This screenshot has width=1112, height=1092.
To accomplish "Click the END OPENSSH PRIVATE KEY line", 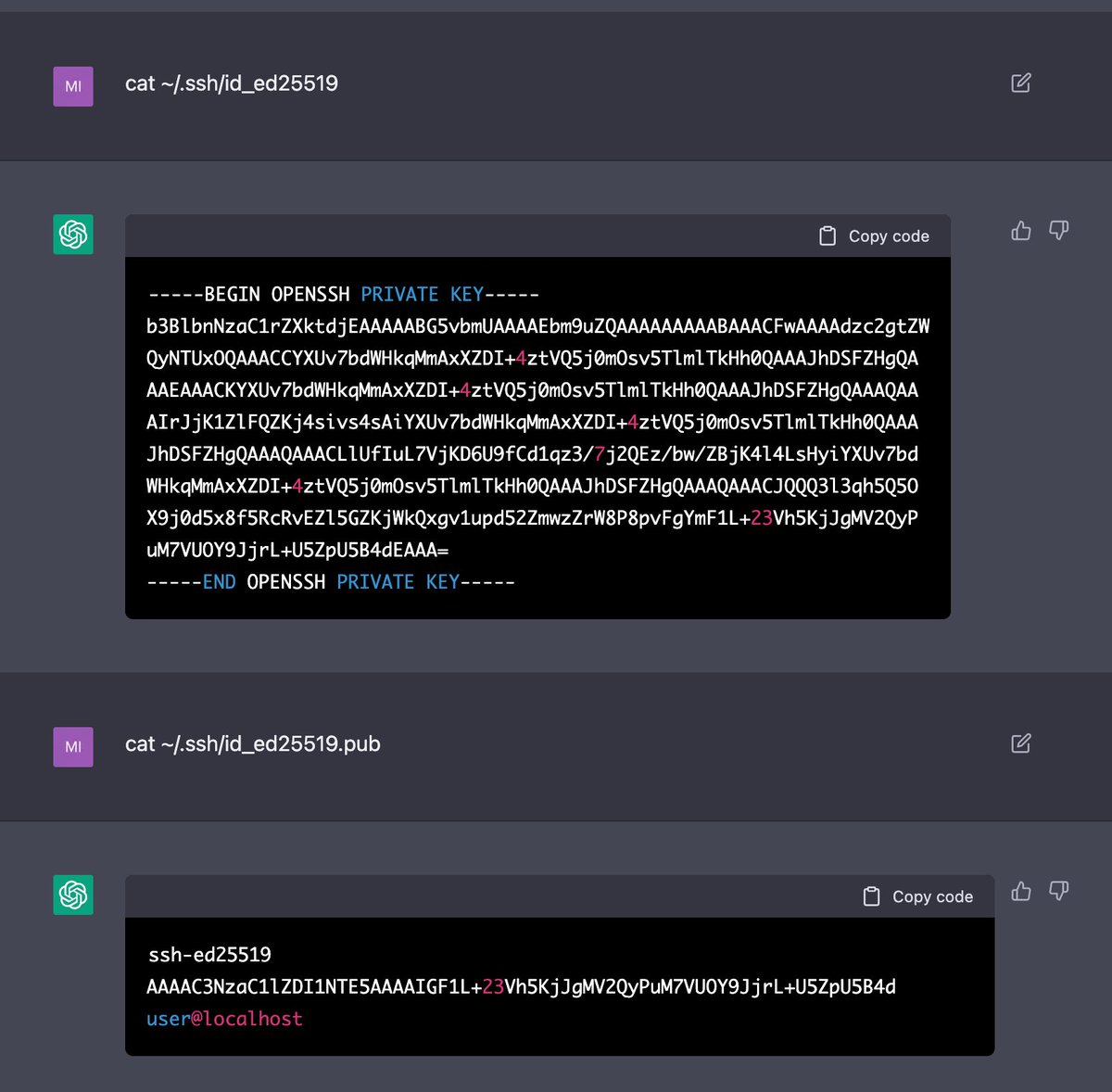I will (332, 582).
